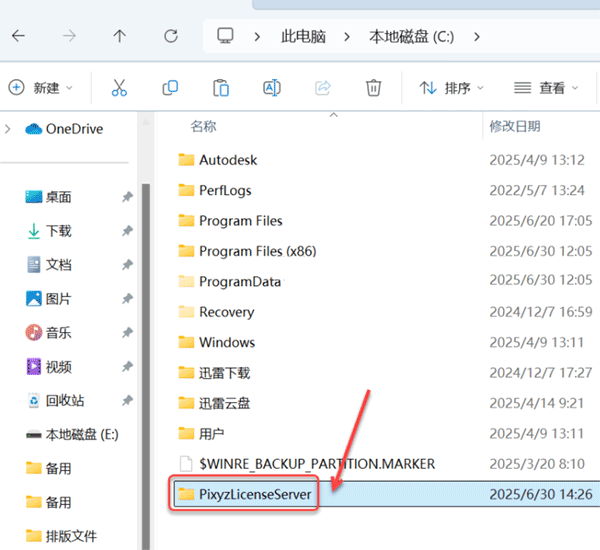Click the Delete trash can icon
The height and width of the screenshot is (550, 600).
tap(373, 88)
